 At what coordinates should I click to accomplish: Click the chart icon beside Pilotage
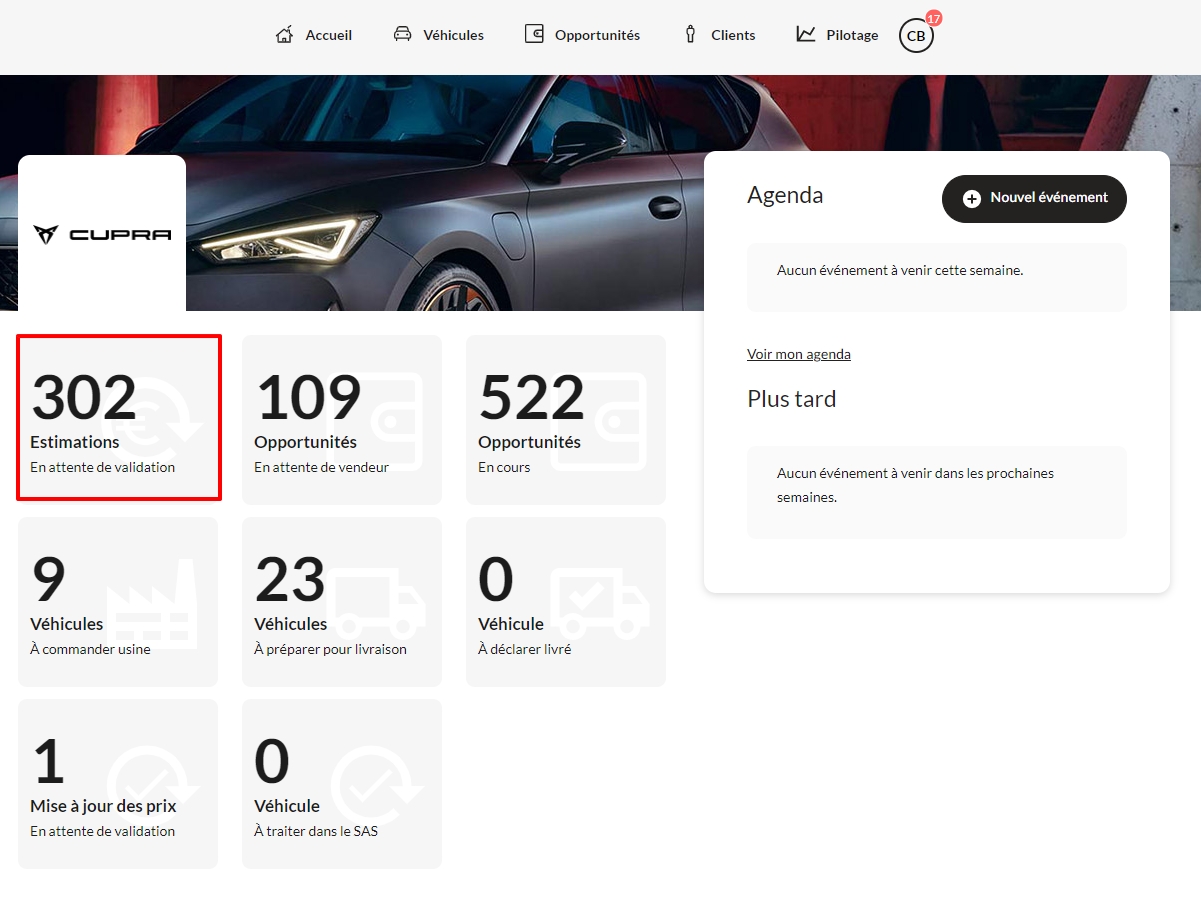pos(806,34)
